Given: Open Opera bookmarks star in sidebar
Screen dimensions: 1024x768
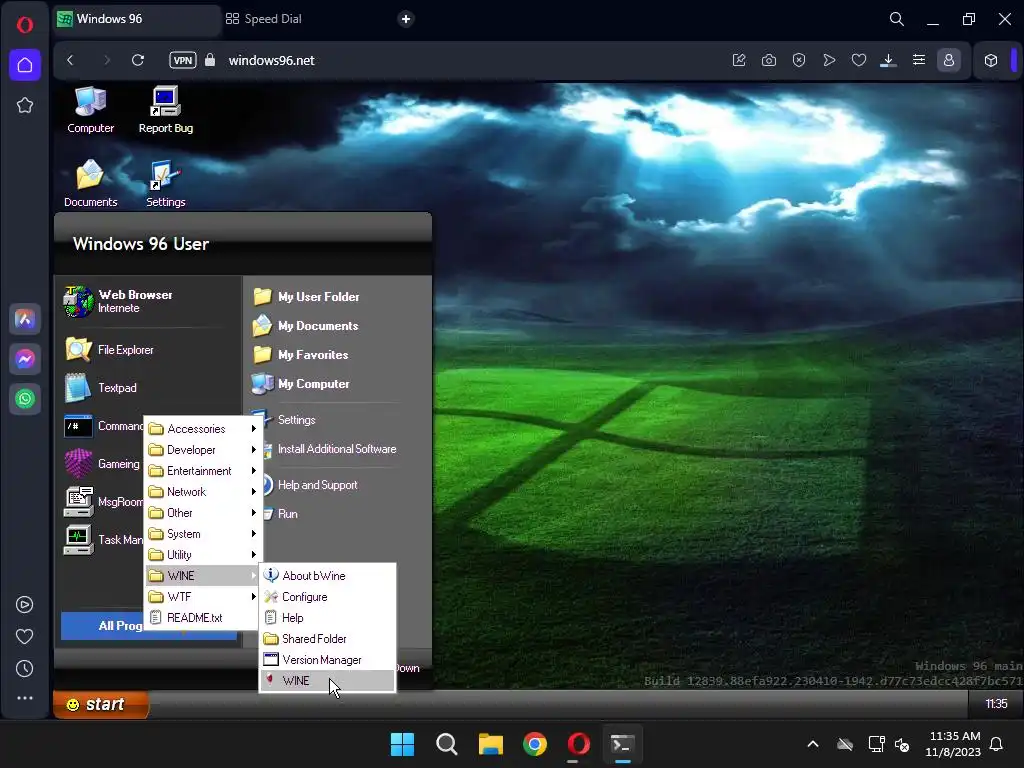Looking at the screenshot, I should click(25, 105).
